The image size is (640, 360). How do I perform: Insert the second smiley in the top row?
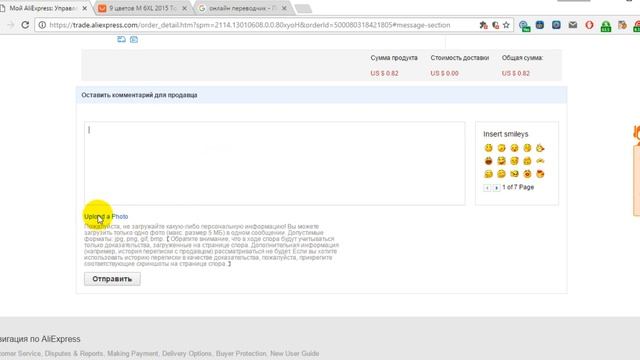point(501,148)
